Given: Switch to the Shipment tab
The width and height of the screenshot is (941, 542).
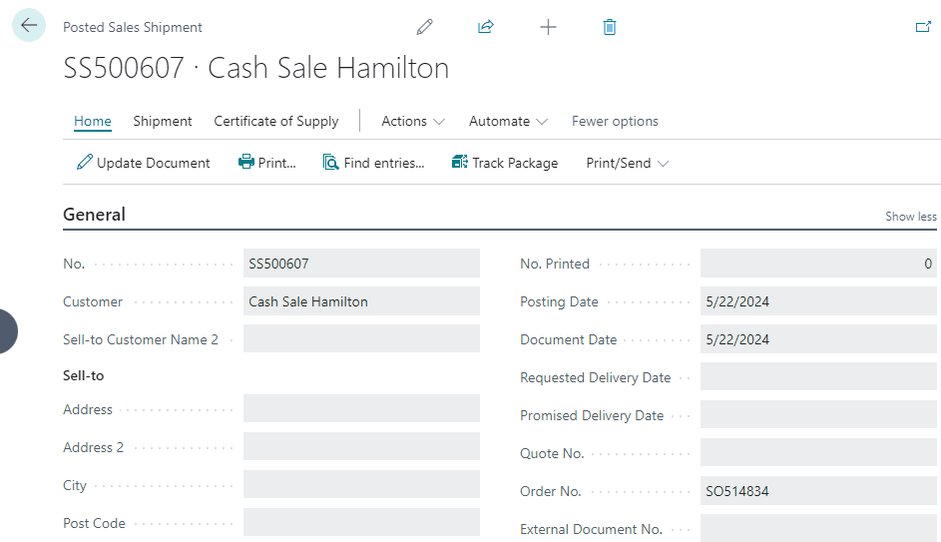Looking at the screenshot, I should point(162,121).
